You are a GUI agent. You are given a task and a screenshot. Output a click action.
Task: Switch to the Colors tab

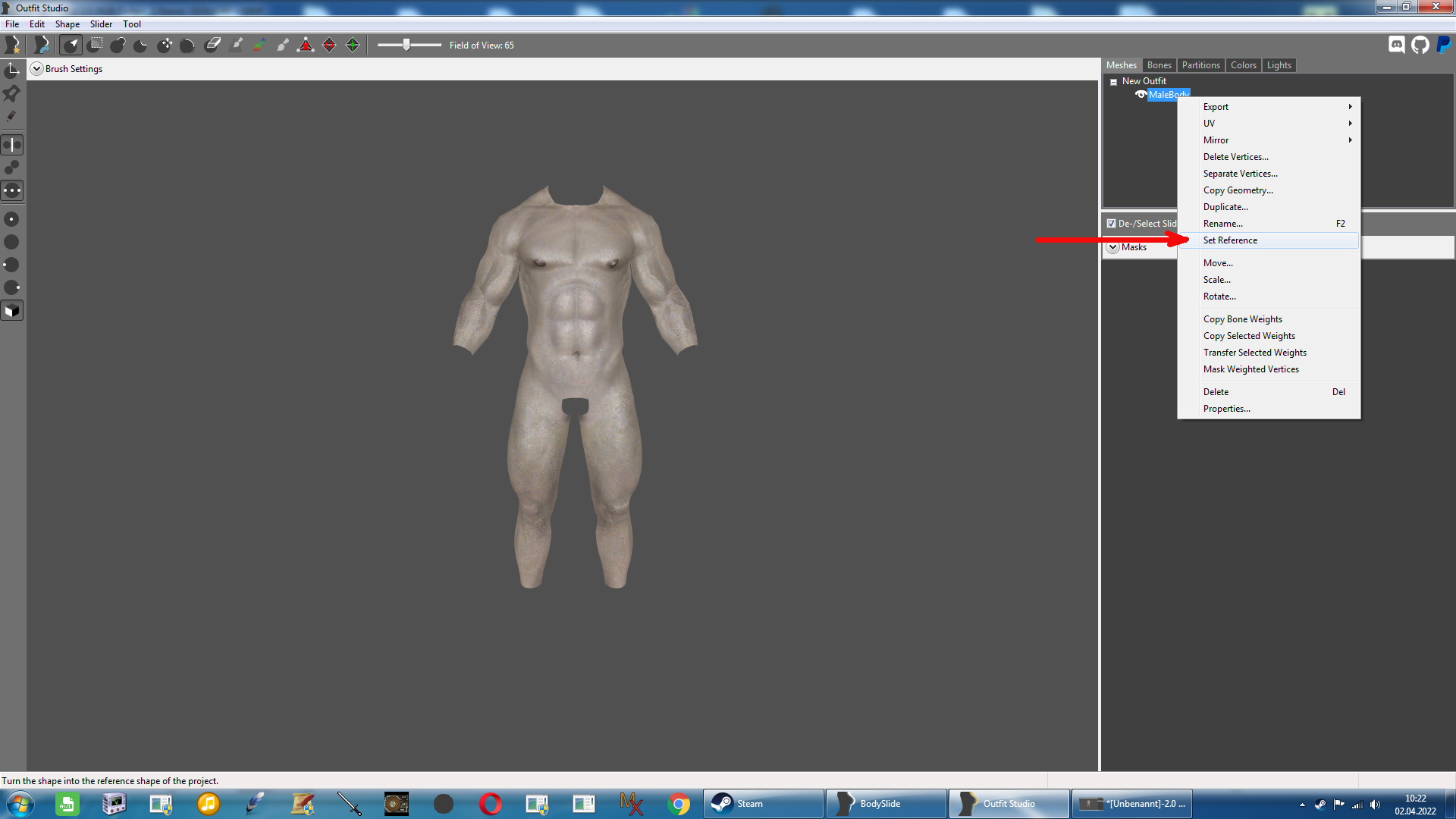[1244, 65]
